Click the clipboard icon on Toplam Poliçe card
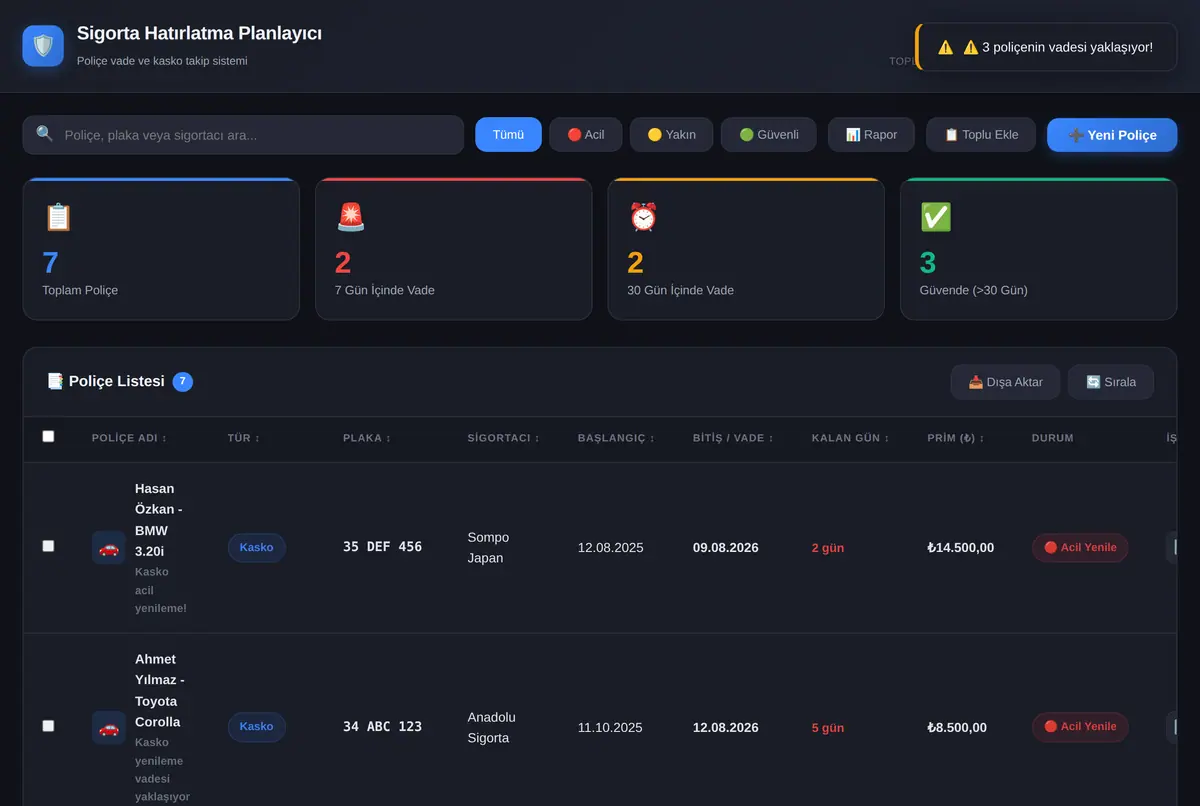 click(x=58, y=217)
